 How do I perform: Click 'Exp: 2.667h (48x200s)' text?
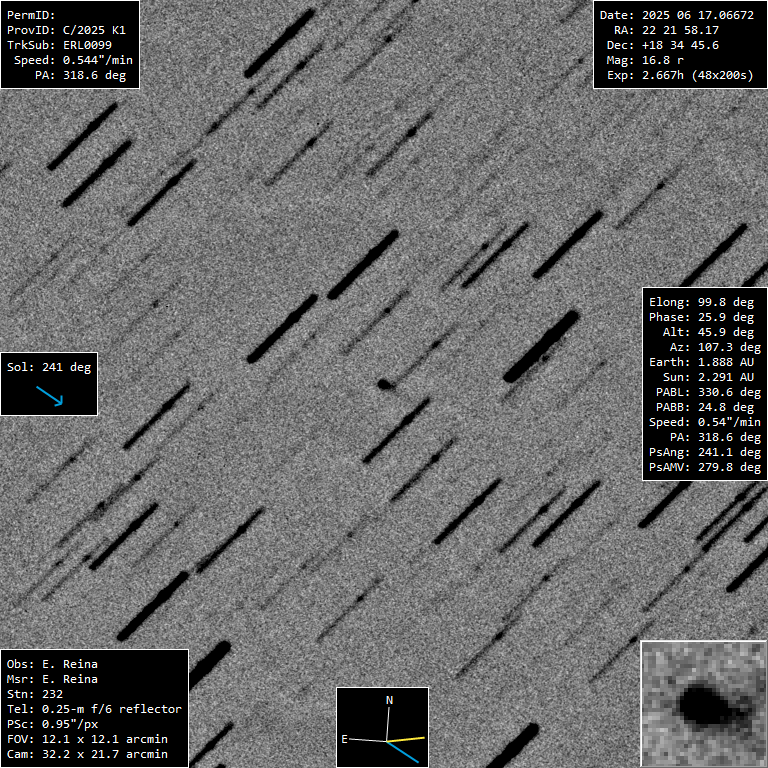point(680,75)
